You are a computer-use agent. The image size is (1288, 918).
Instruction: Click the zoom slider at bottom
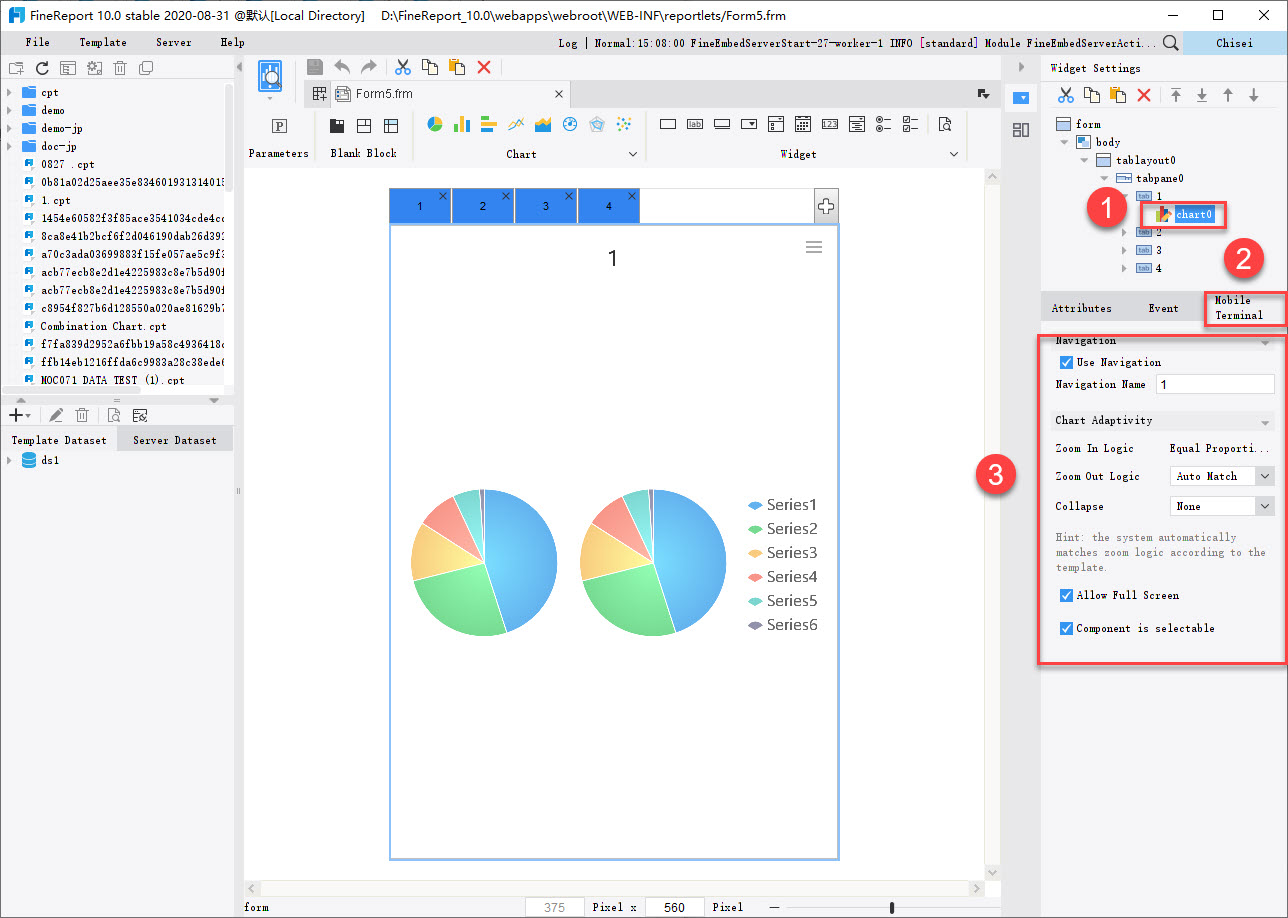coord(892,907)
